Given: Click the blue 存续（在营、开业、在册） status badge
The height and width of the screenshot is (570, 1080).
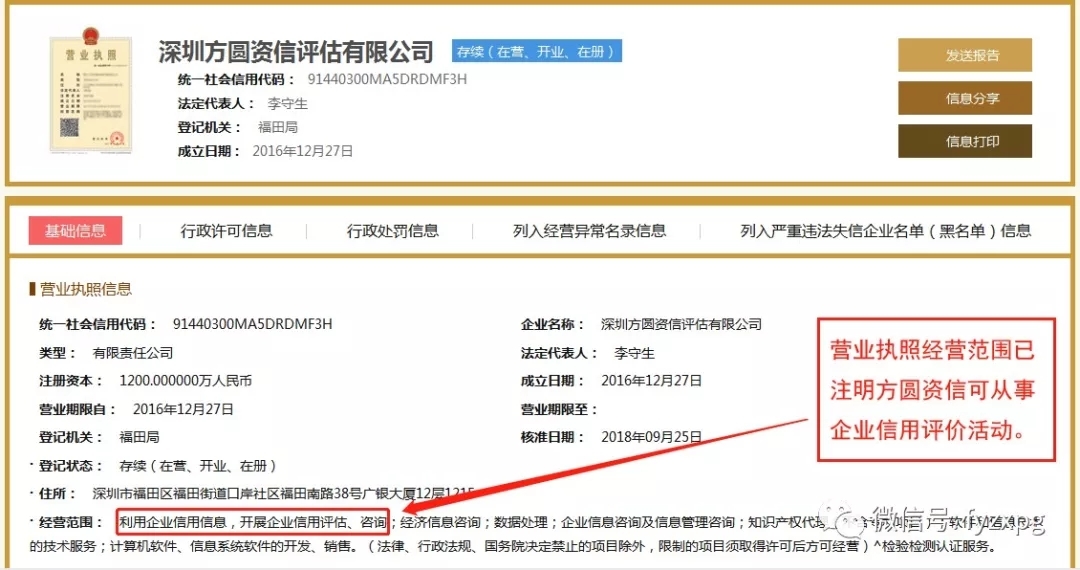Looking at the screenshot, I should [536, 51].
